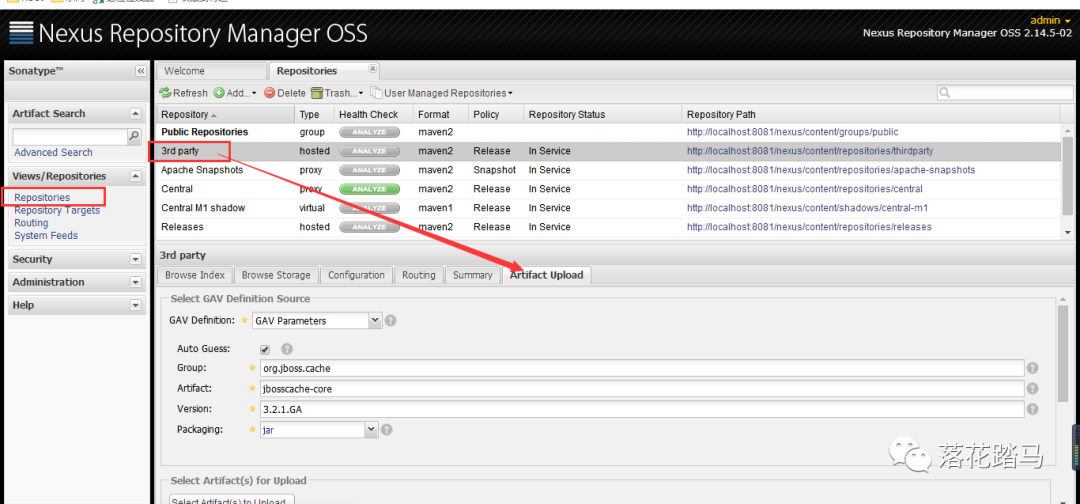Open the Summary tab

point(472,275)
